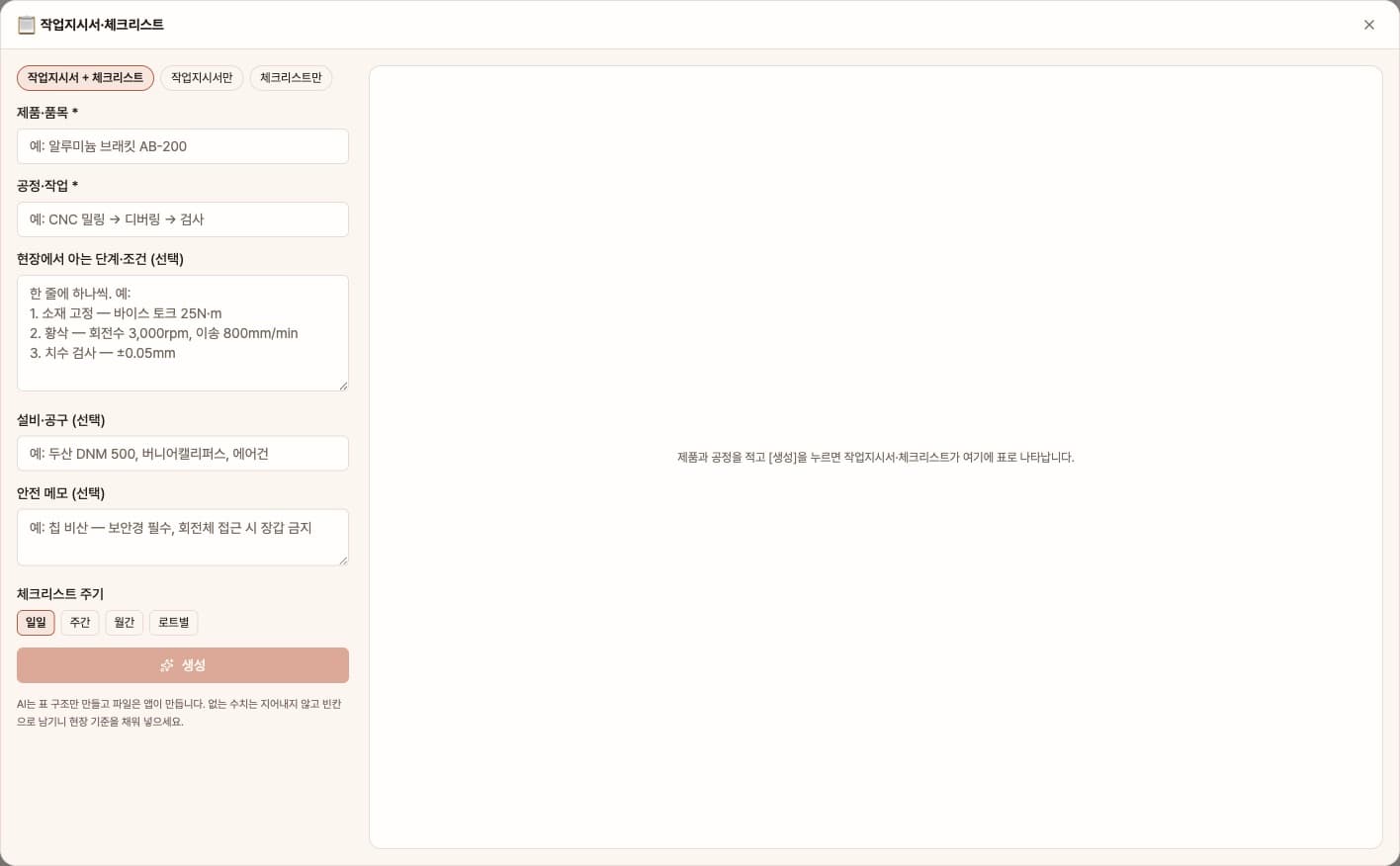
Task: Focus the 안전 메모 textarea
Action: (183, 538)
